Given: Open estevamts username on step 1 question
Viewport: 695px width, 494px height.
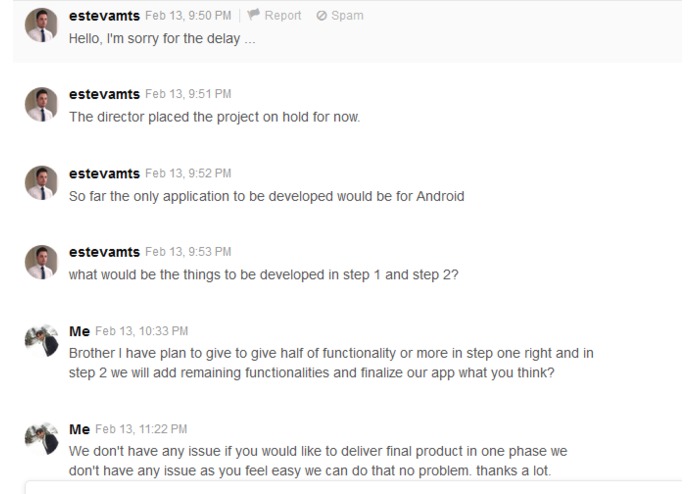Looking at the screenshot, I should pyautogui.click(x=104, y=252).
